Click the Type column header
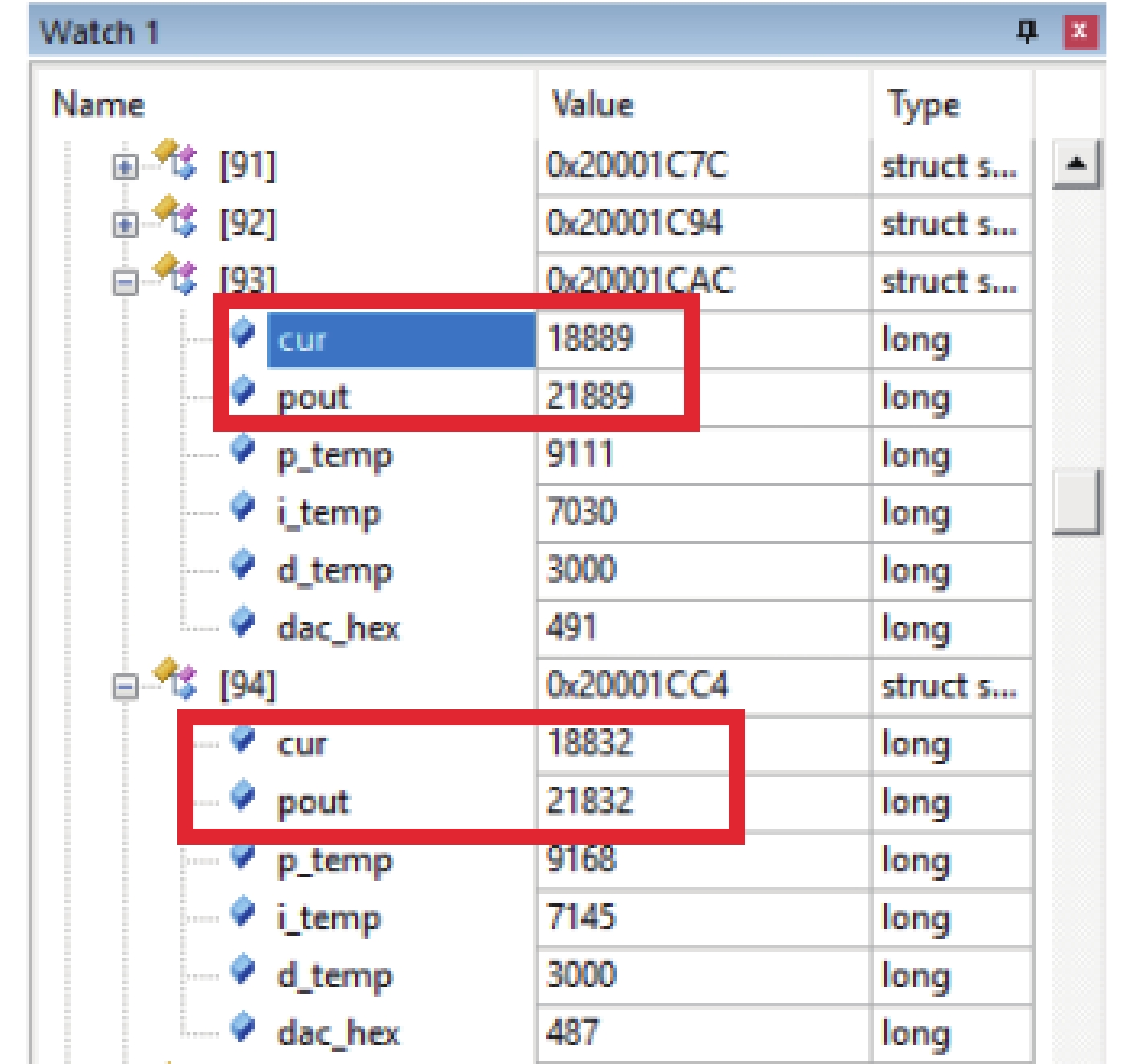The image size is (1128, 1064). [x=923, y=105]
